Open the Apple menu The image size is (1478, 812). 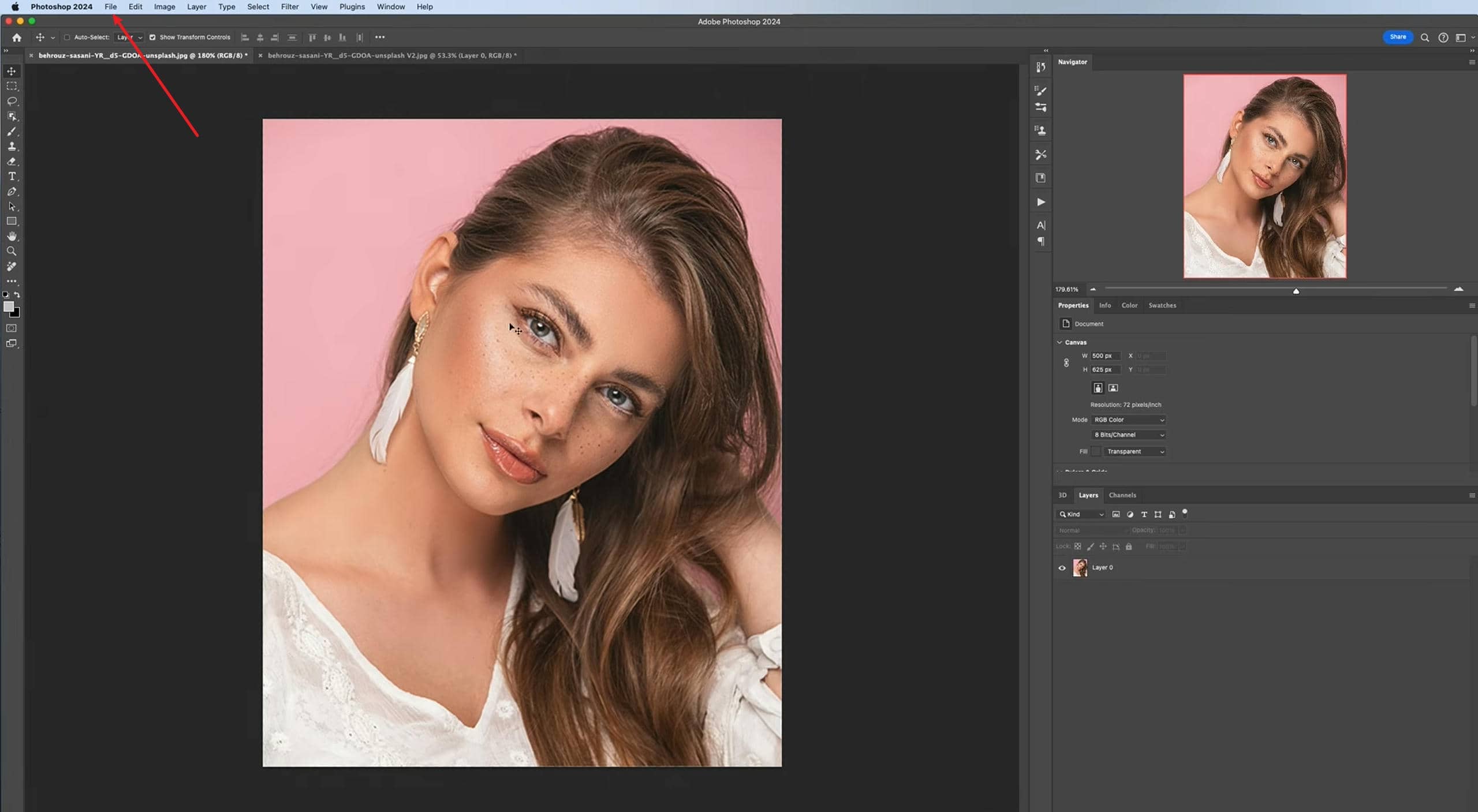15,7
